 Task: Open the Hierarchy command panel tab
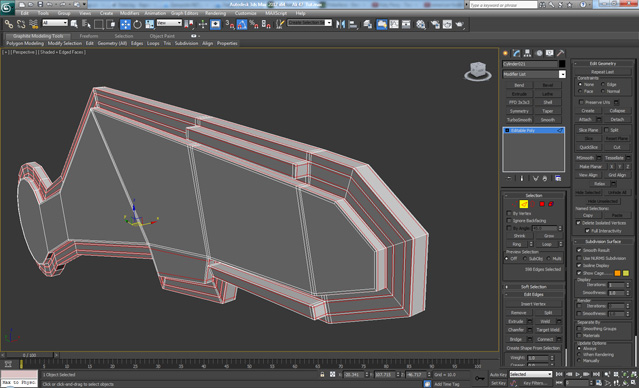pyautogui.click(x=528, y=53)
